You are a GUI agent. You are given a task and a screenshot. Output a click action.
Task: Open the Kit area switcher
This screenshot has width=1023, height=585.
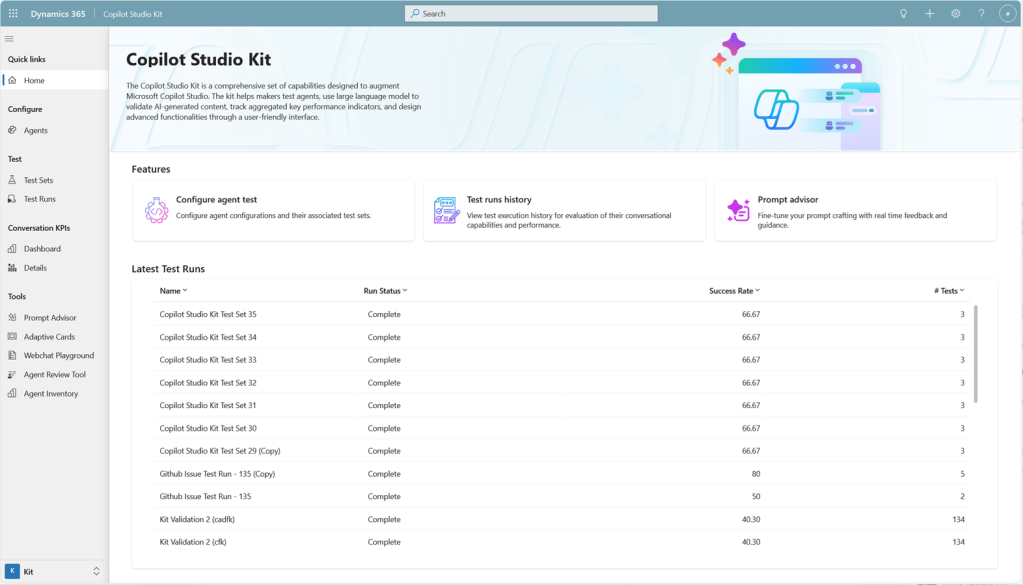tap(54, 571)
